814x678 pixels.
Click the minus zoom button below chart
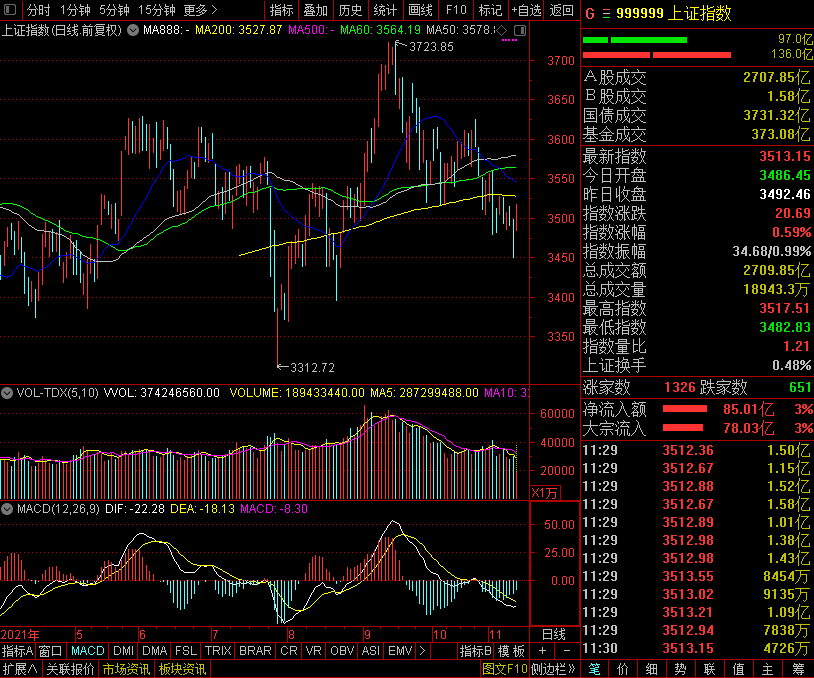point(566,651)
